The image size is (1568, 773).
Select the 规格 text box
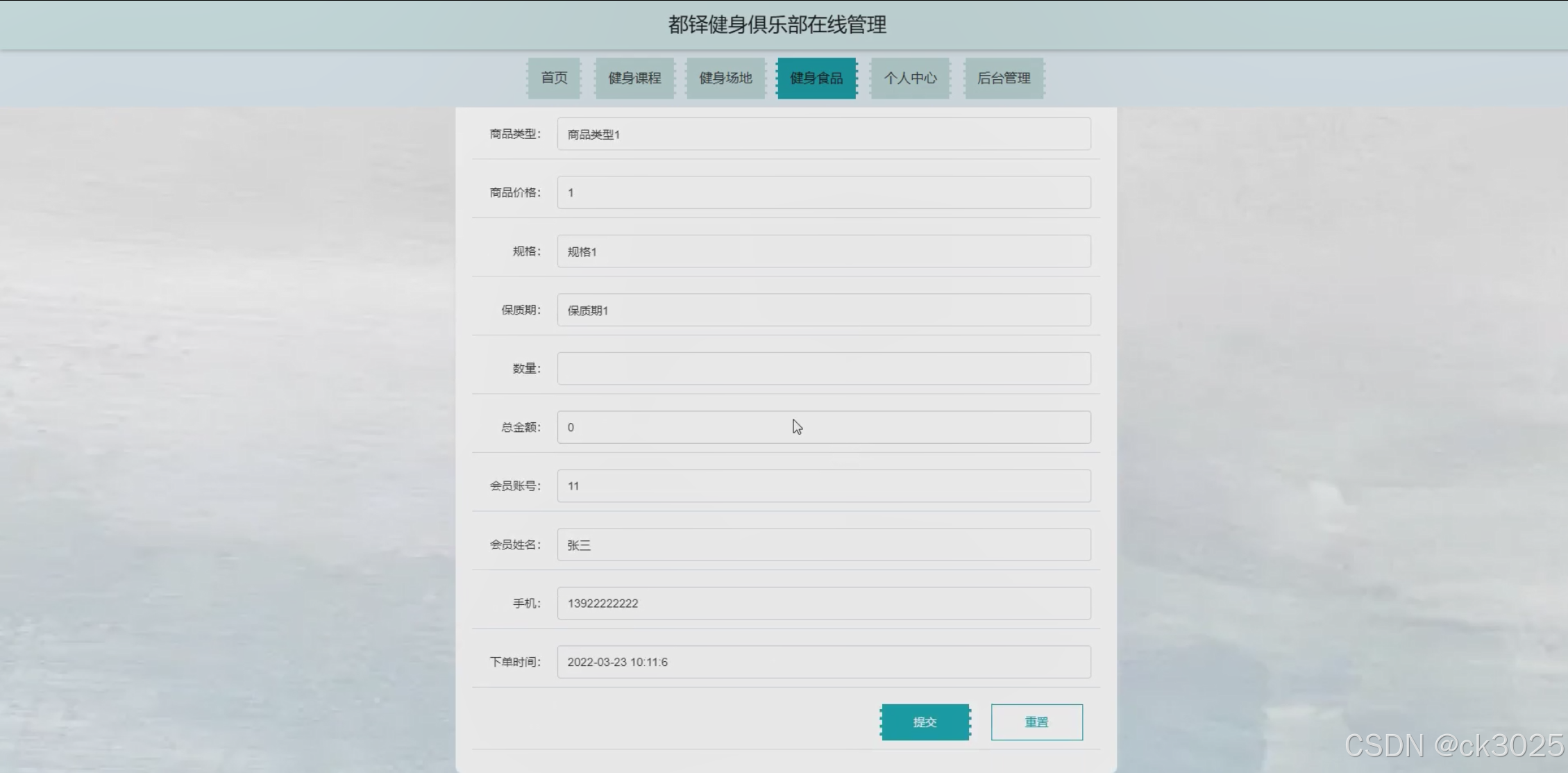(823, 251)
